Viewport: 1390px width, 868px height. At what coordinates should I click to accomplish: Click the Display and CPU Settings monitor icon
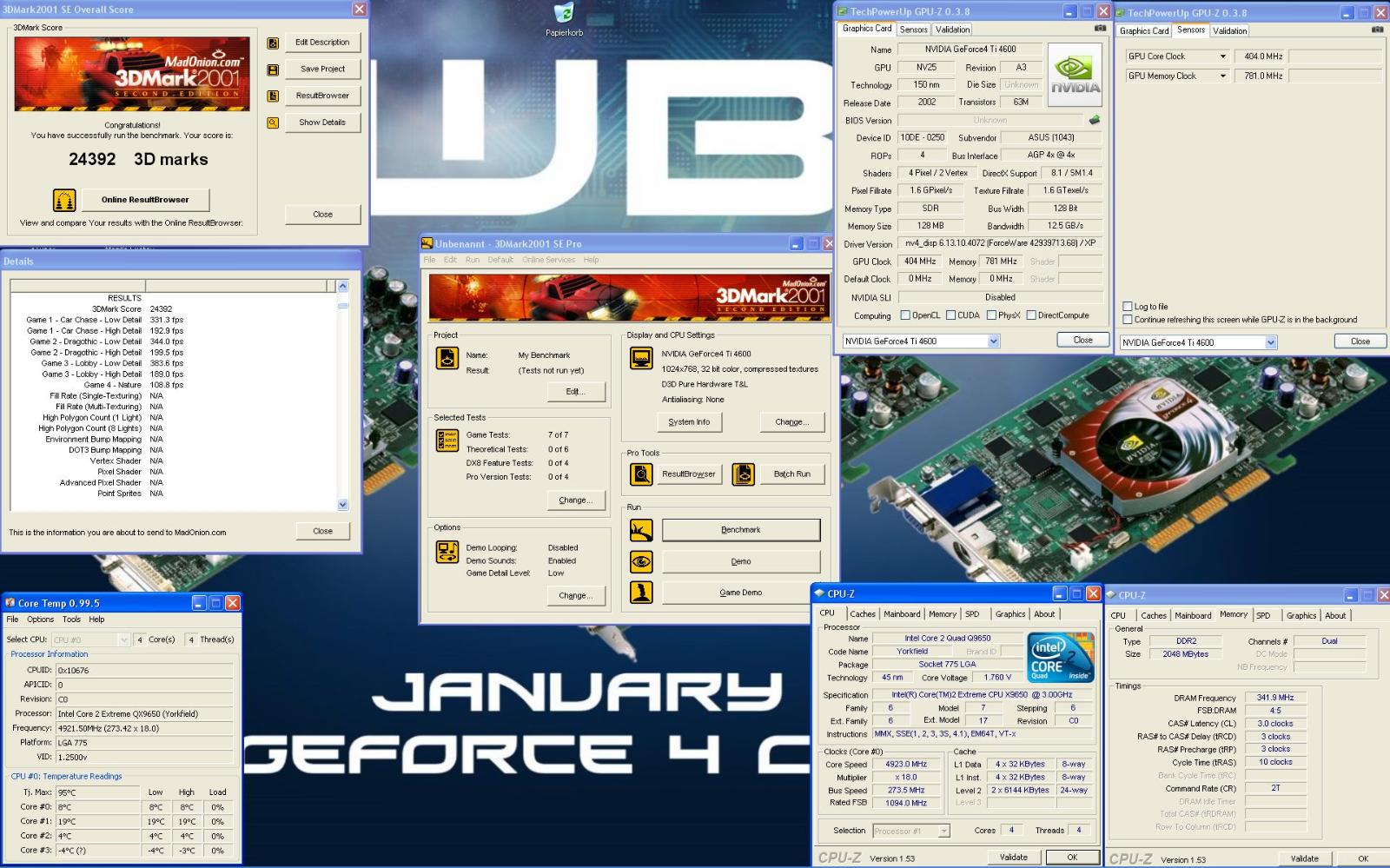click(x=641, y=358)
